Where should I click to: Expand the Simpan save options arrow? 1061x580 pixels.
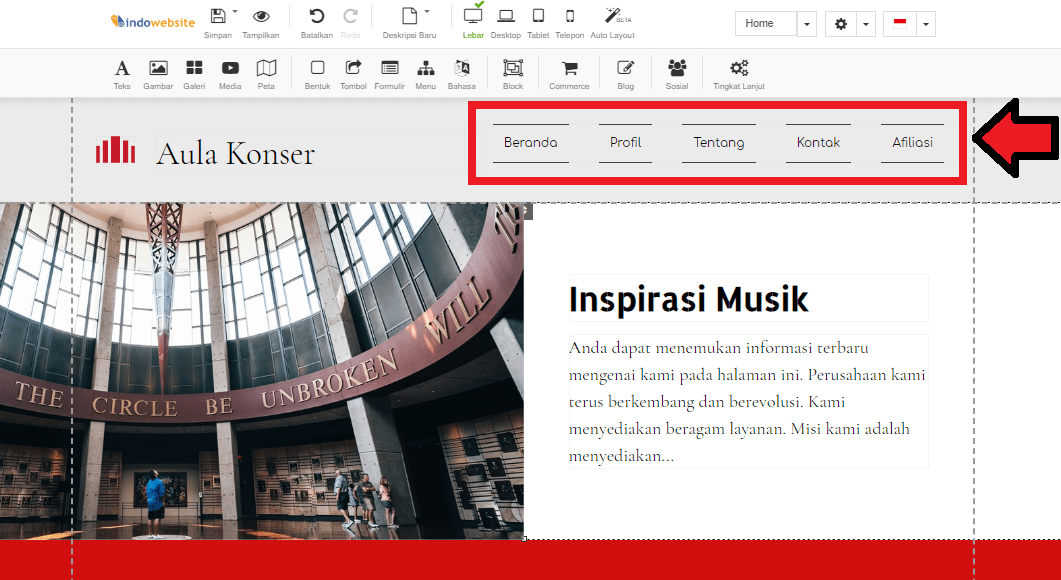pyautogui.click(x=235, y=14)
